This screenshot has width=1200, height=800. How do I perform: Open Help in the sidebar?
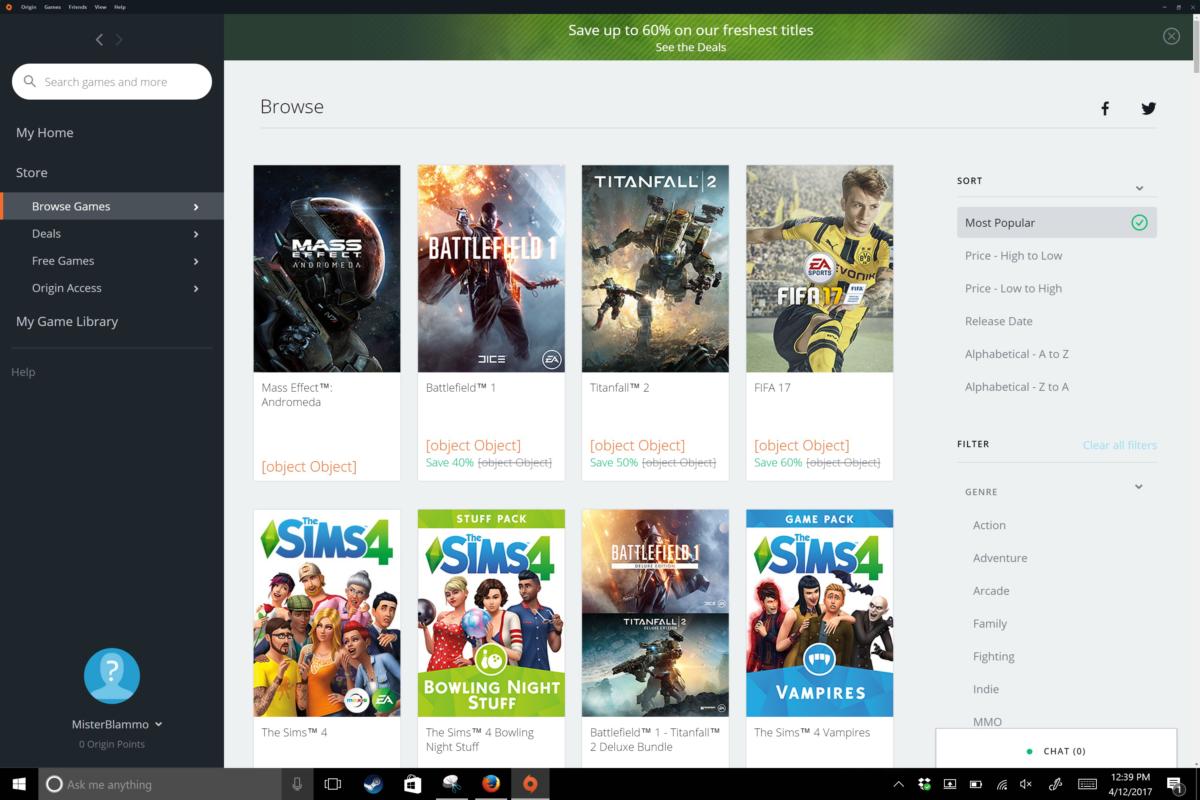click(23, 372)
